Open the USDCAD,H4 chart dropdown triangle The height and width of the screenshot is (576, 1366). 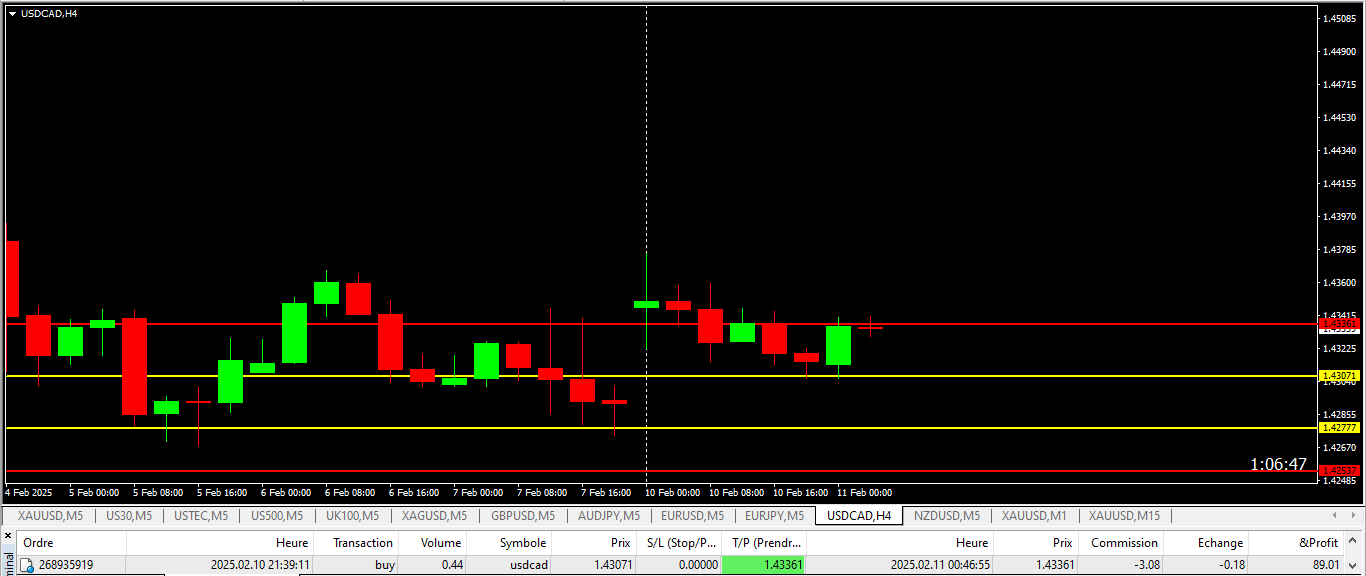click(12, 13)
